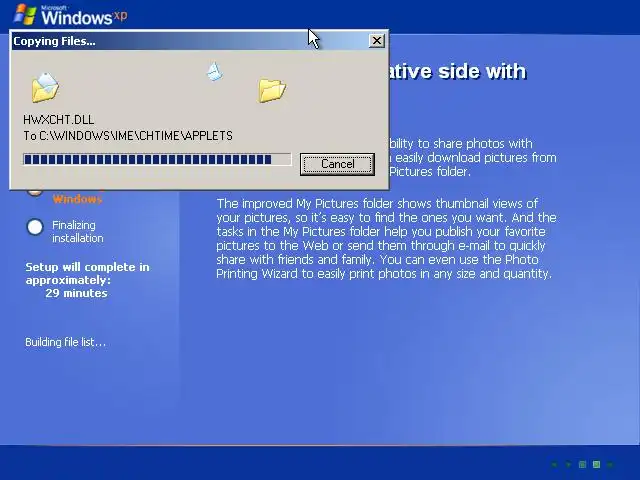Click the destination path C:\WINDOWS\IME\CHTIME\APPLETS

tap(136, 136)
